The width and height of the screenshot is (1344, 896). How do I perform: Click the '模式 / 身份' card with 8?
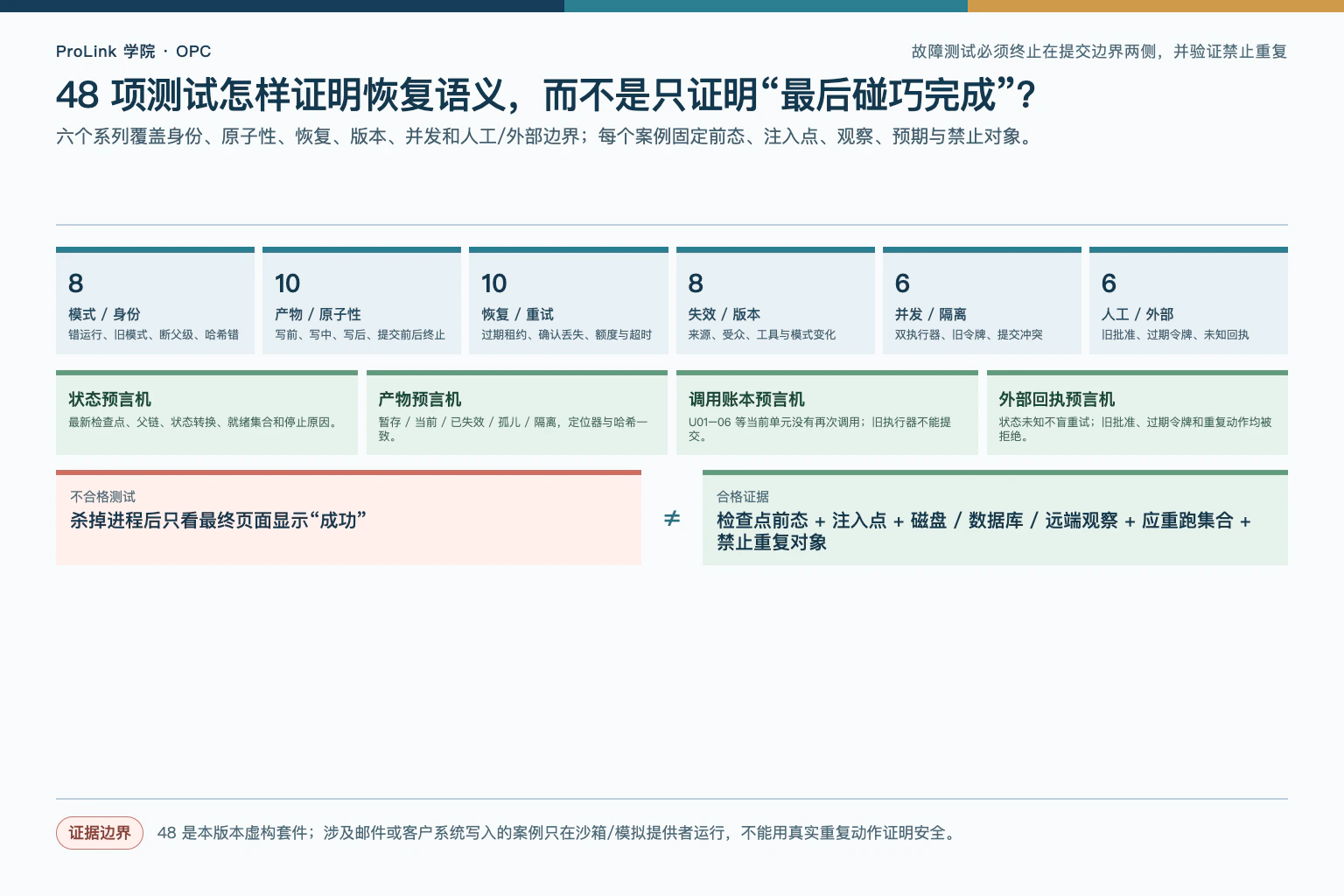pyautogui.click(x=155, y=301)
